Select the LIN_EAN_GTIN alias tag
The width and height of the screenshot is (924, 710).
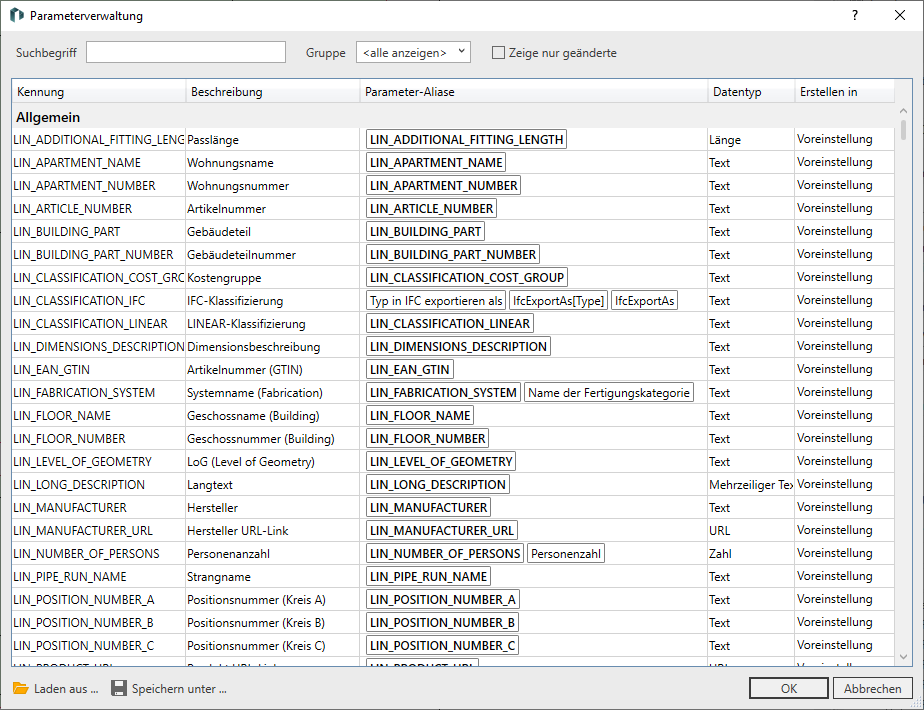[x=410, y=369]
